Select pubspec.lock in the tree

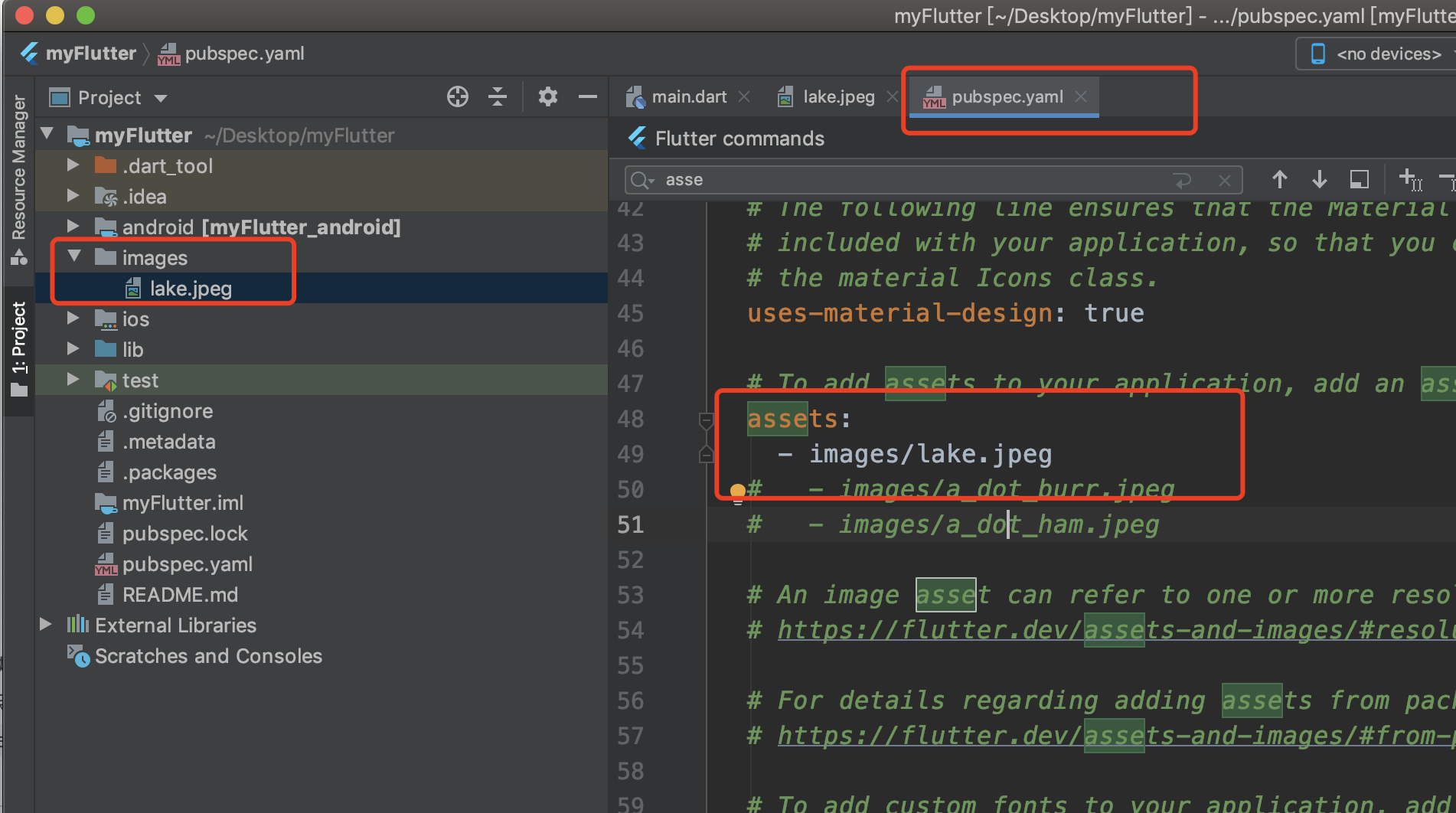tap(184, 534)
